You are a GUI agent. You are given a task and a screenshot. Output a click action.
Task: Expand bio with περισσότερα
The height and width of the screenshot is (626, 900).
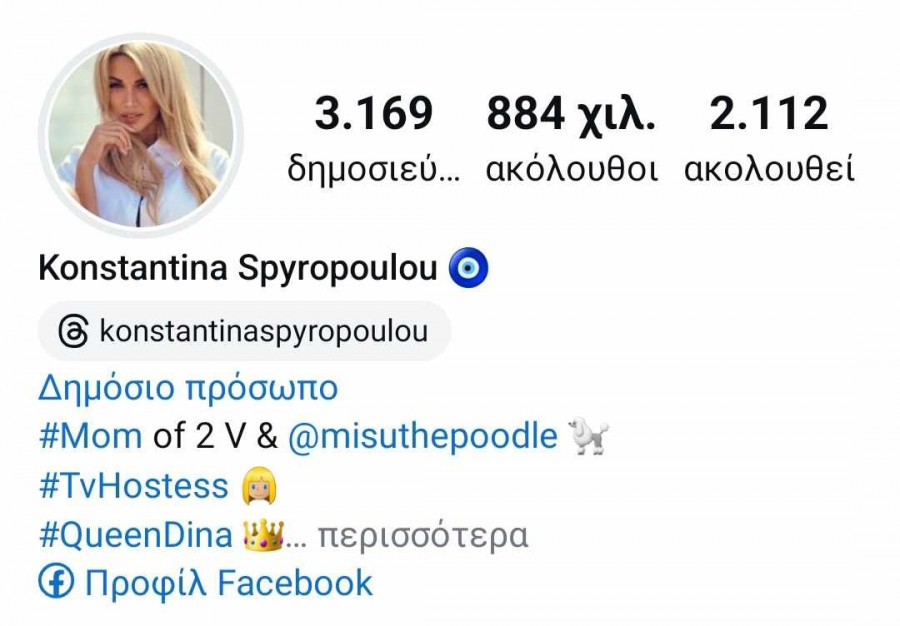423,537
